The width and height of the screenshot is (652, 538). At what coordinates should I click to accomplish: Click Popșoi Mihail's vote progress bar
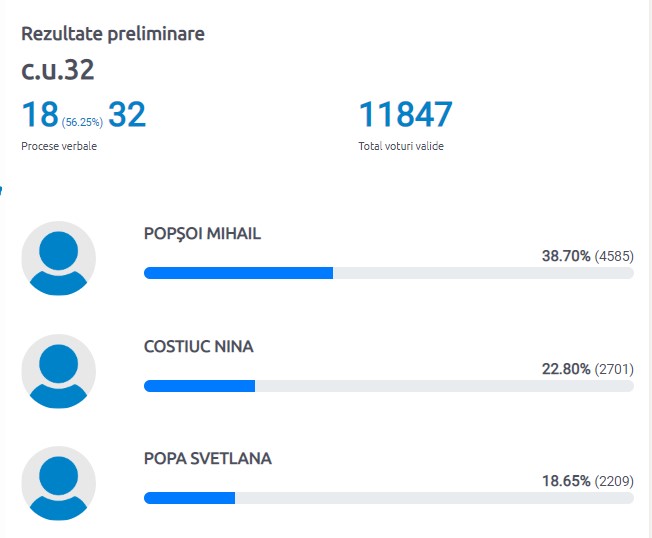click(388, 273)
